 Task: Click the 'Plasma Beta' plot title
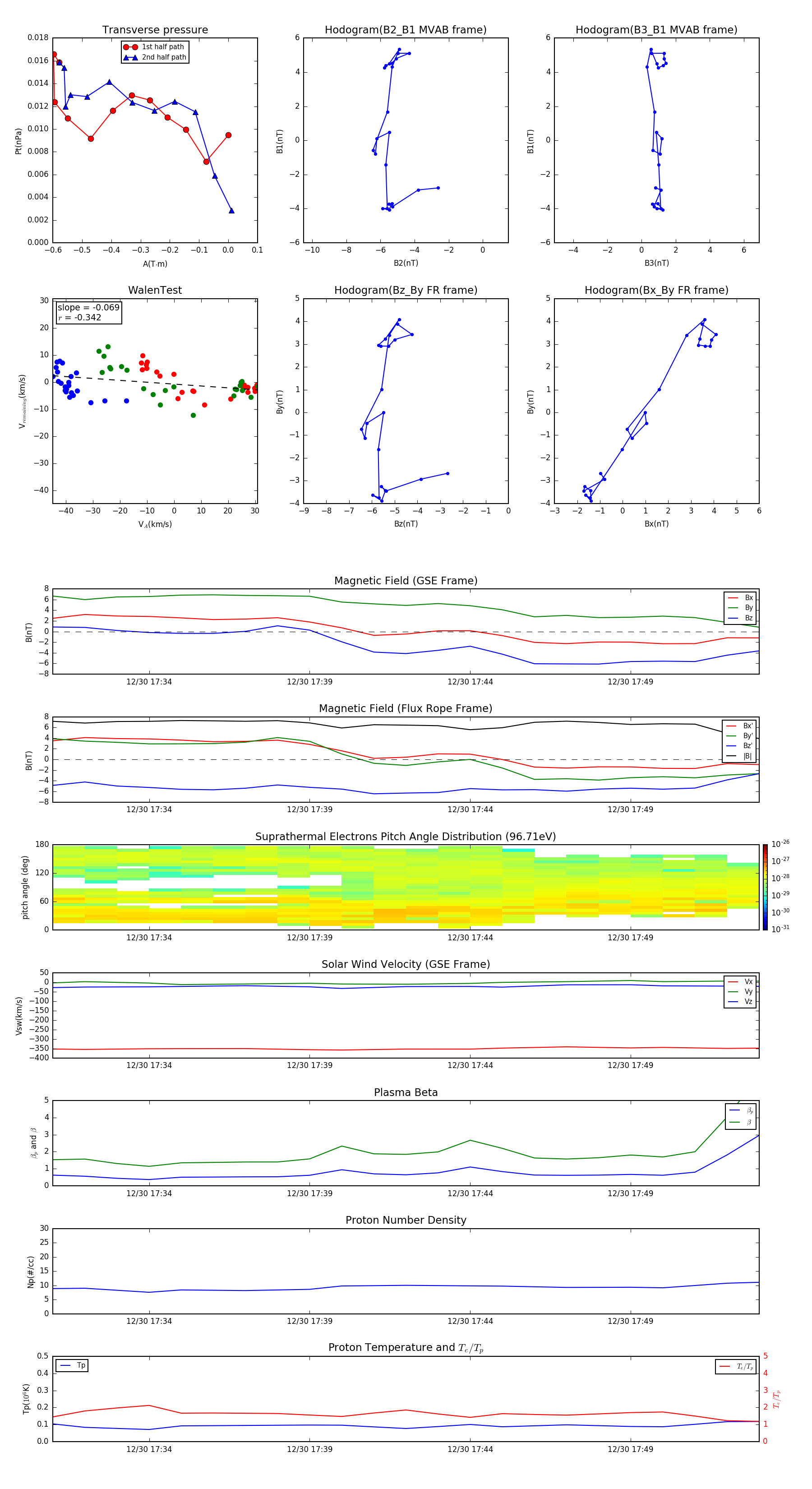pos(406,1092)
